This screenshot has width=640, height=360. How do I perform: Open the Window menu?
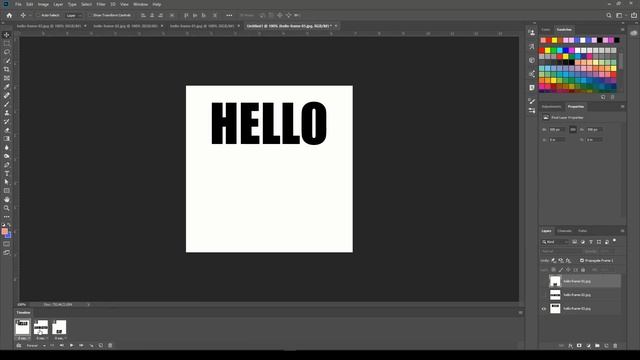click(x=140, y=4)
